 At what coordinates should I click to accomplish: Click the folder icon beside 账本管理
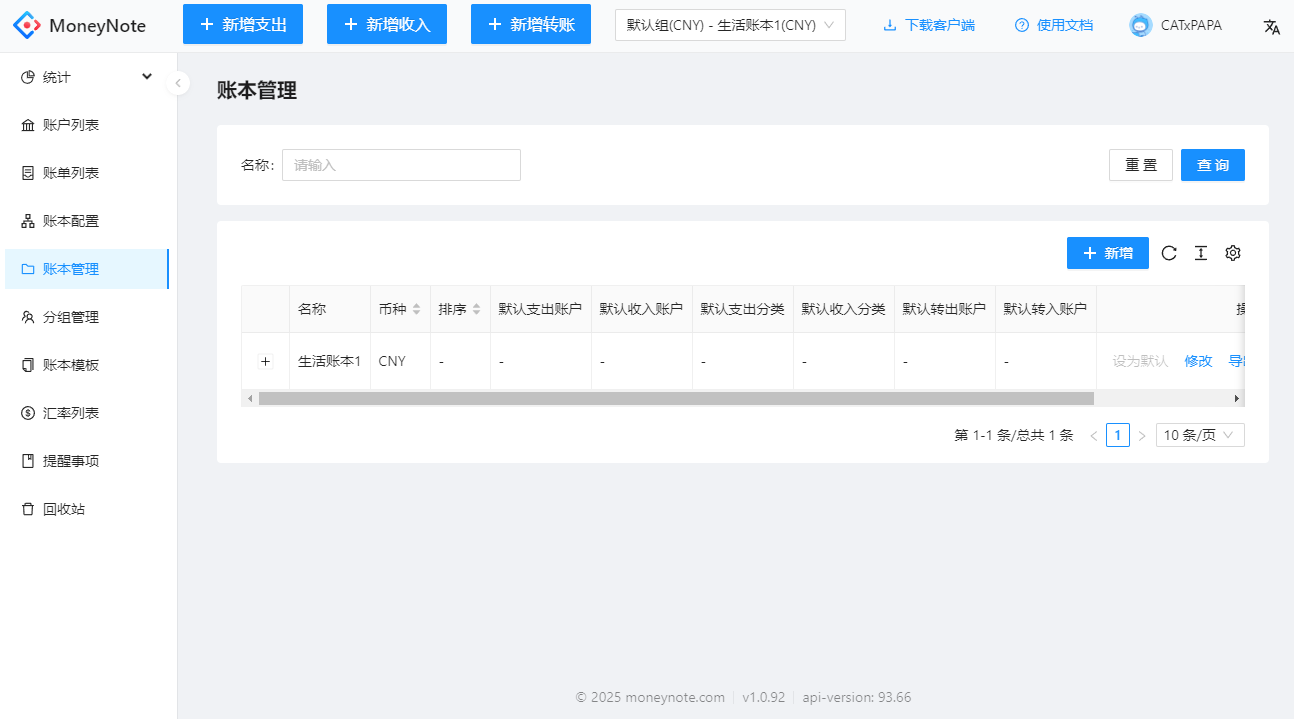[28, 269]
